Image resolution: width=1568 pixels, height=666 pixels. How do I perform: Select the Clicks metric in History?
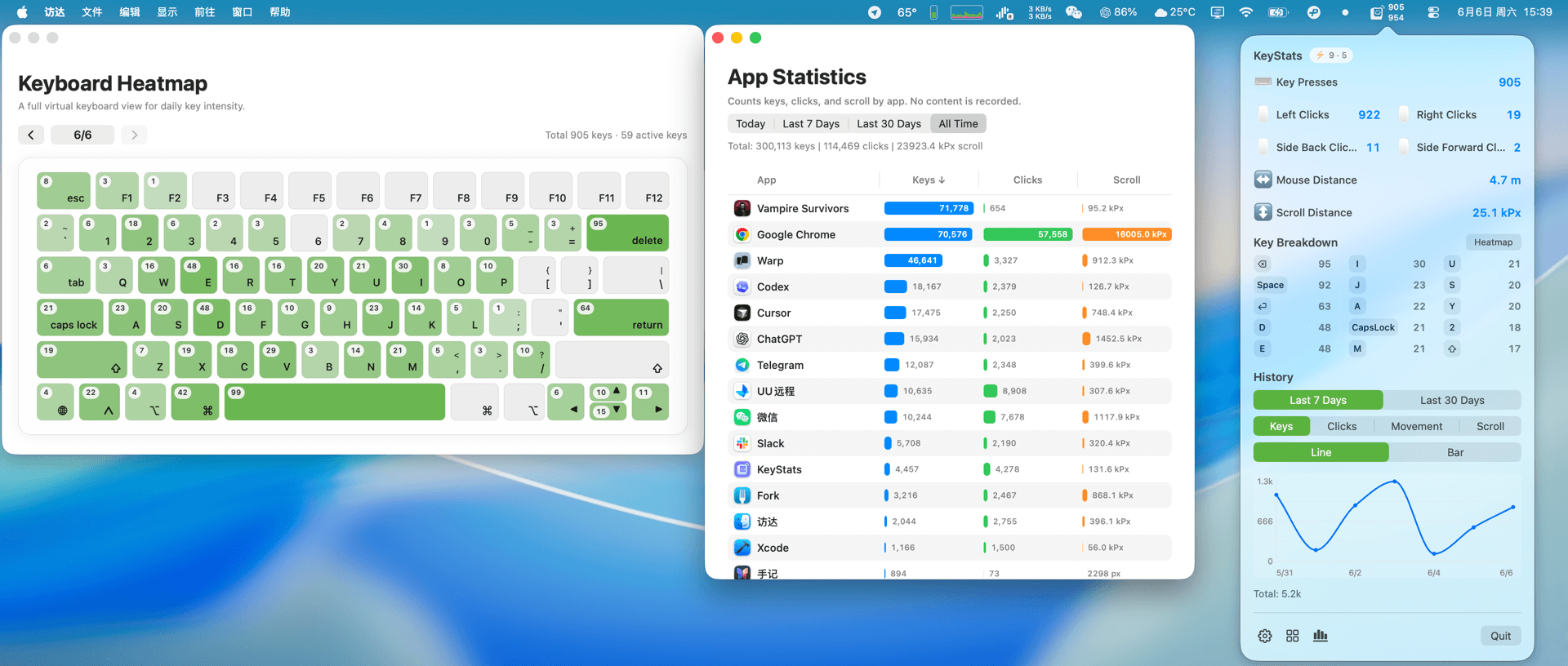pos(1342,426)
